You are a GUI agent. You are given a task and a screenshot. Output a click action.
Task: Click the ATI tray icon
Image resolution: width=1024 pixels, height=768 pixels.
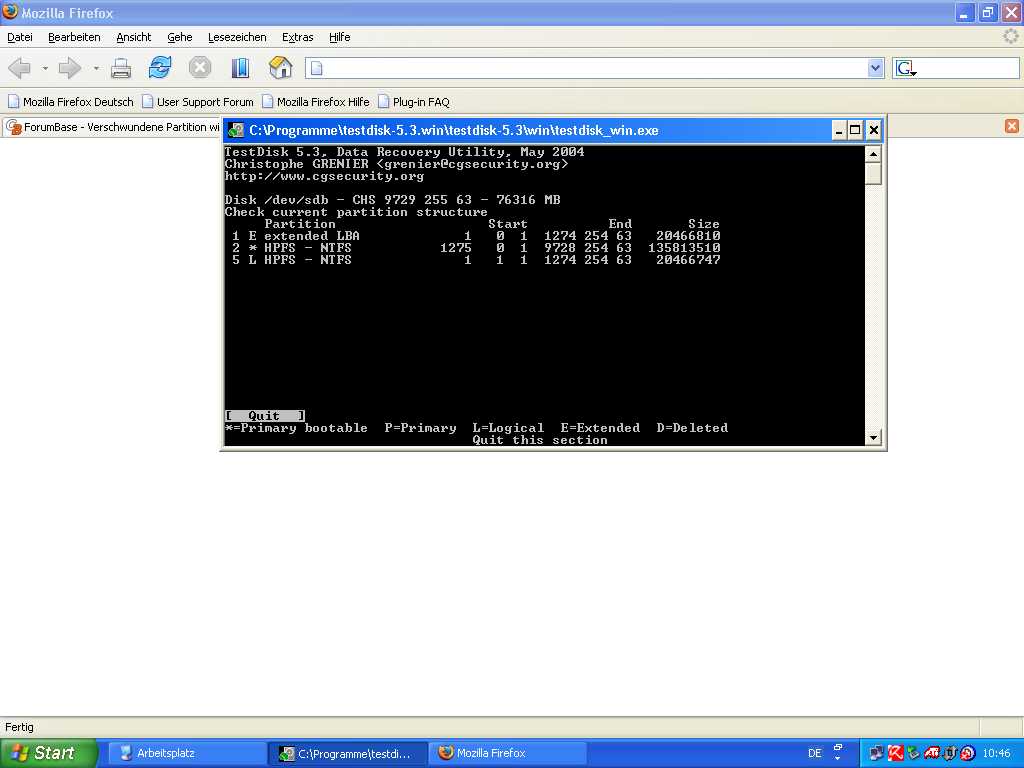932,753
